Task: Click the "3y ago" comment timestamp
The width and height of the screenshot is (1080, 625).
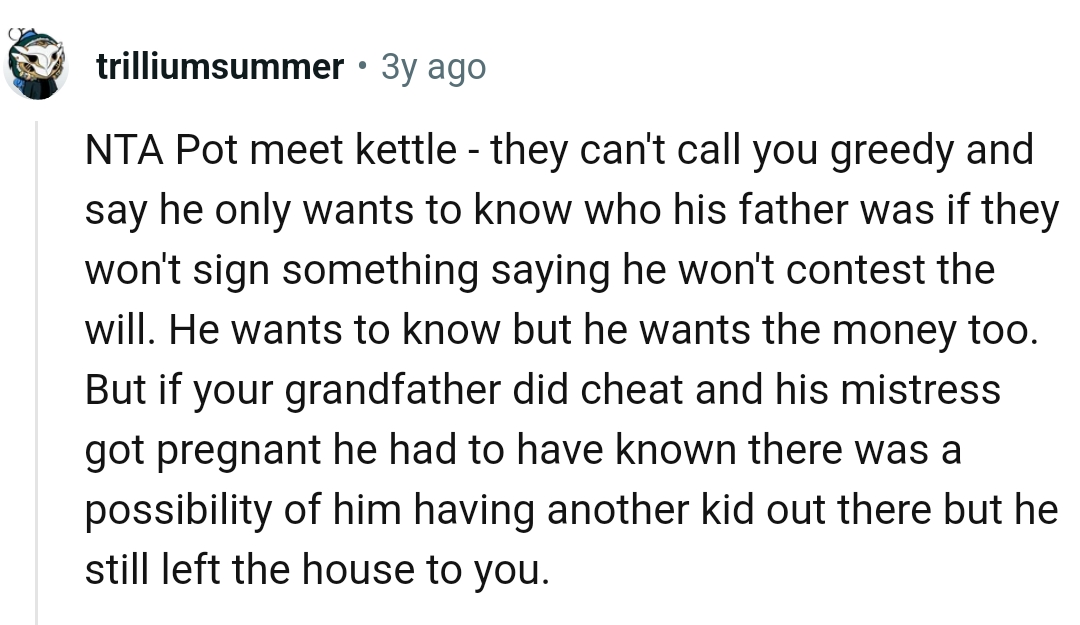Action: 434,67
